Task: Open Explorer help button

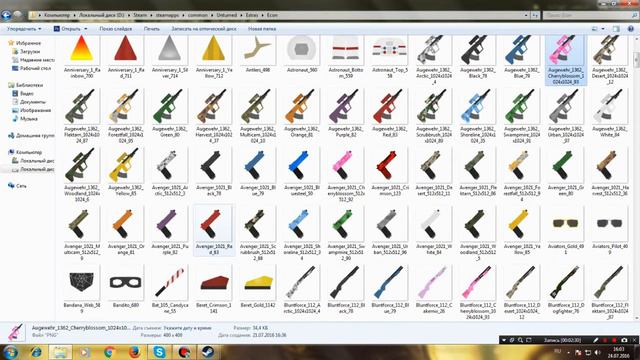Action: click(631, 29)
